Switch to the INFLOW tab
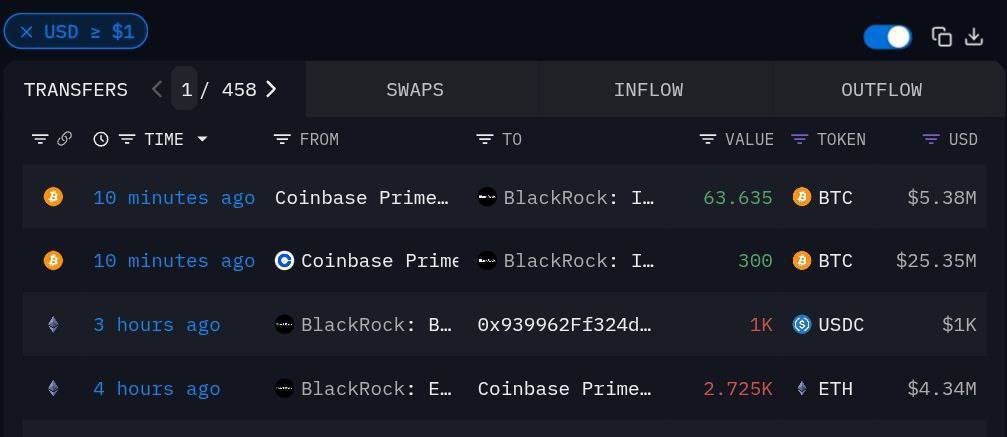Viewport: 1007px width, 437px height. click(648, 89)
